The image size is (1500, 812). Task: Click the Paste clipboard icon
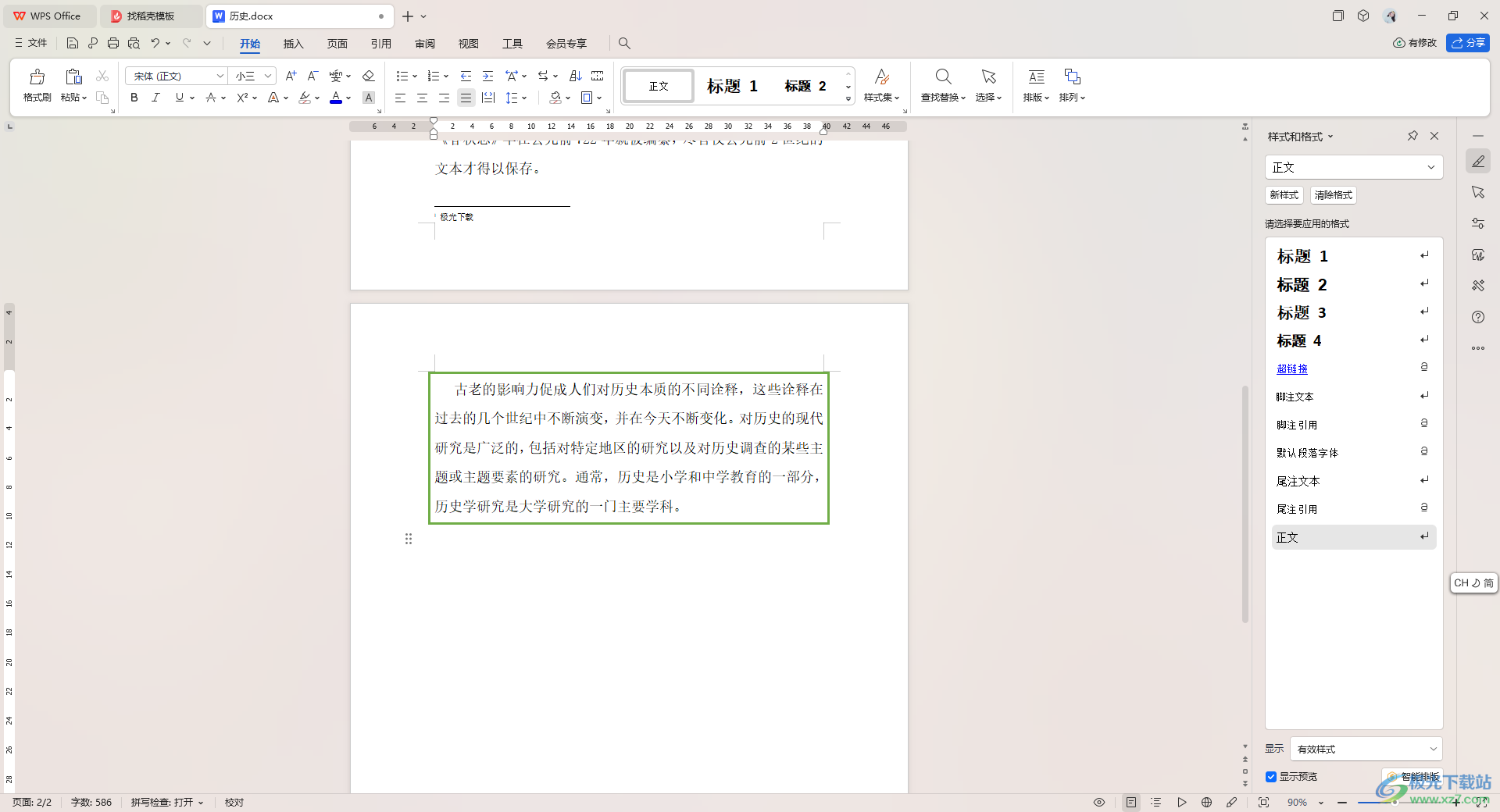[x=73, y=77]
